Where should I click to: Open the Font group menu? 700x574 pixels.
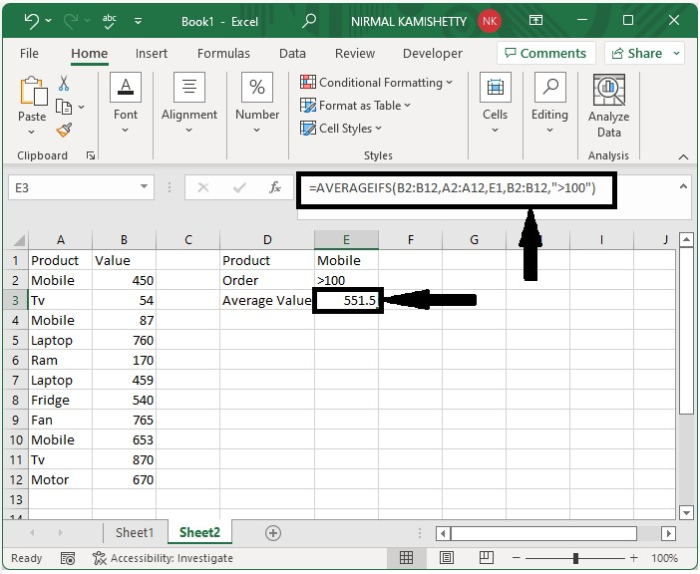pos(125,104)
